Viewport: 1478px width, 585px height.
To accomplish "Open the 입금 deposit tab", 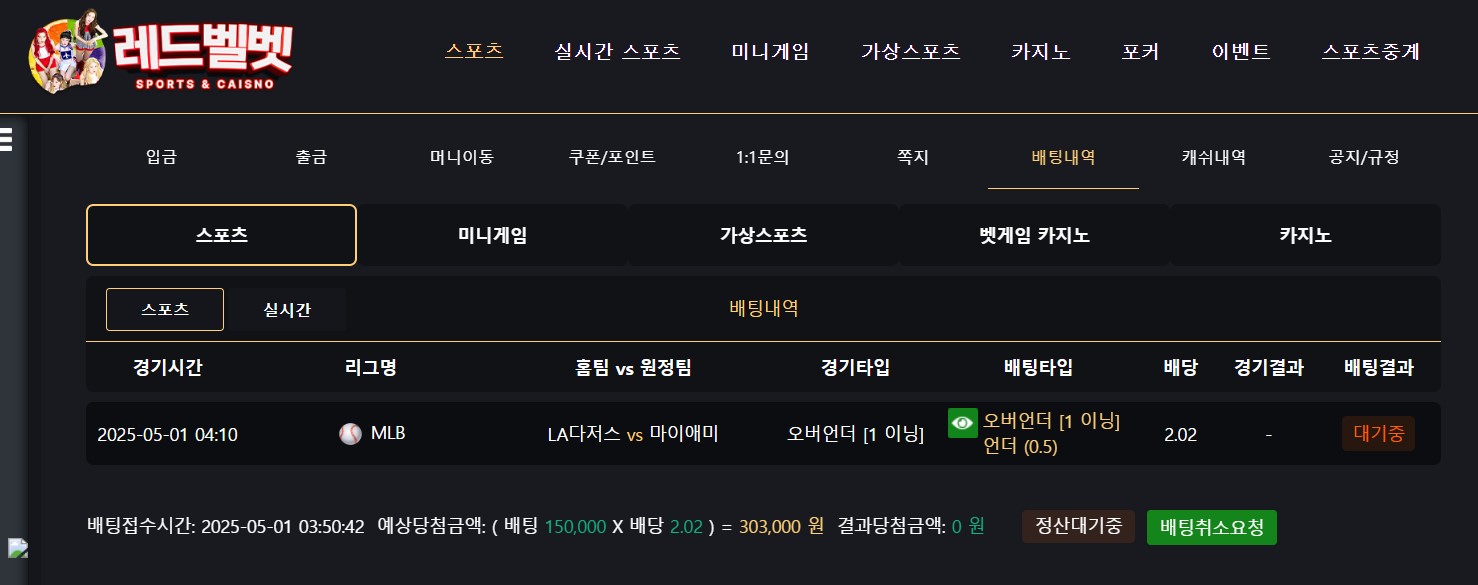I will [x=161, y=157].
